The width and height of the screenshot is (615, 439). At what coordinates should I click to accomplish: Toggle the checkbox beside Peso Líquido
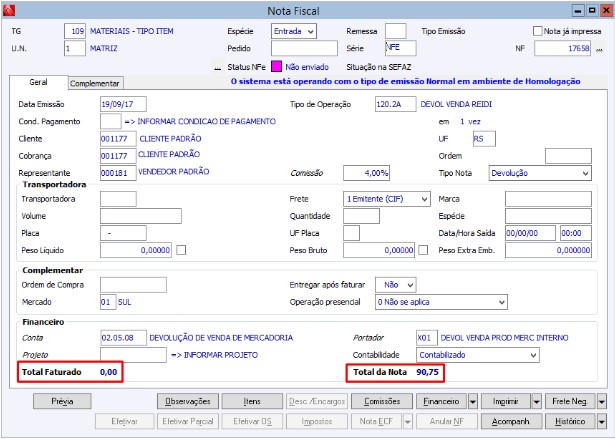click(x=181, y=250)
